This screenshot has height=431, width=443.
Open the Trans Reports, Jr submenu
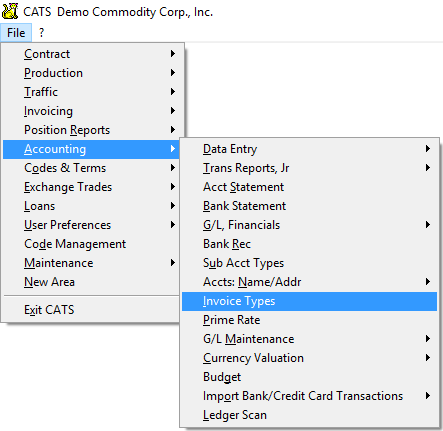point(309,168)
